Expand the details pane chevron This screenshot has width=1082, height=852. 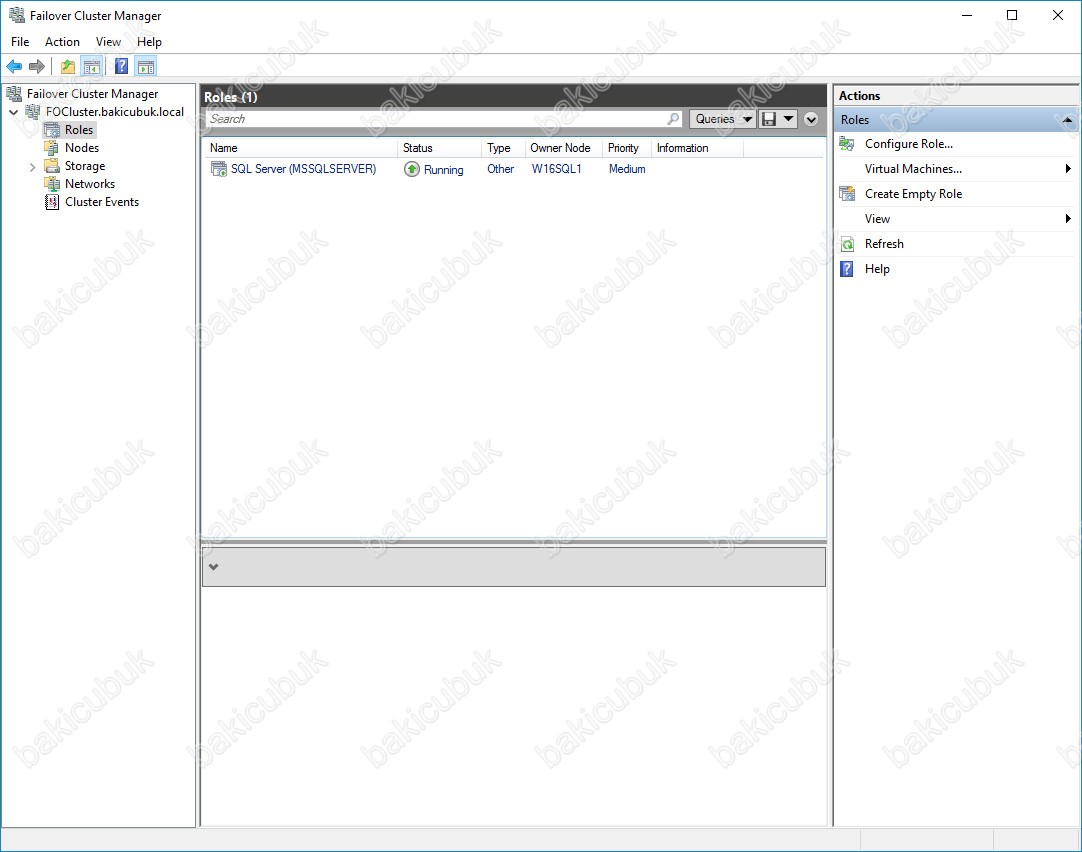coord(214,567)
